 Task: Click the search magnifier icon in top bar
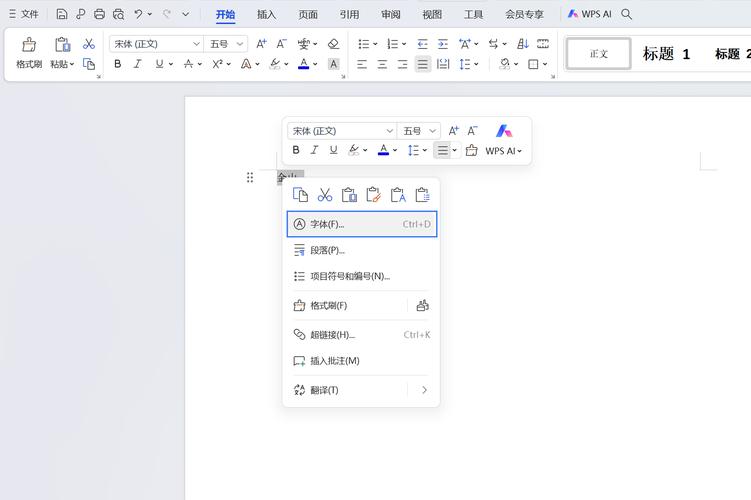pyautogui.click(x=627, y=14)
